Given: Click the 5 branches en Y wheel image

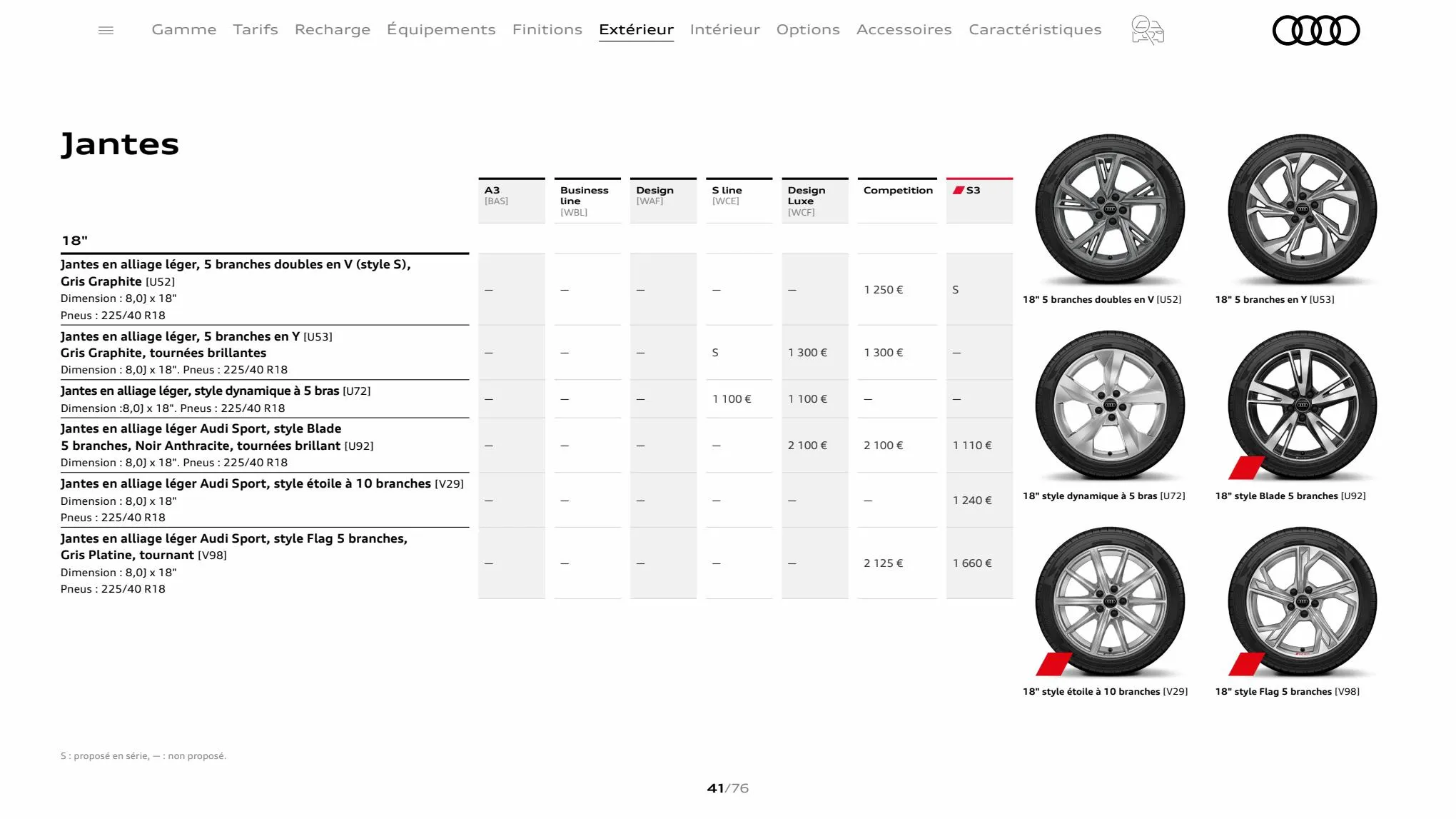Looking at the screenshot, I should click(x=1303, y=210).
